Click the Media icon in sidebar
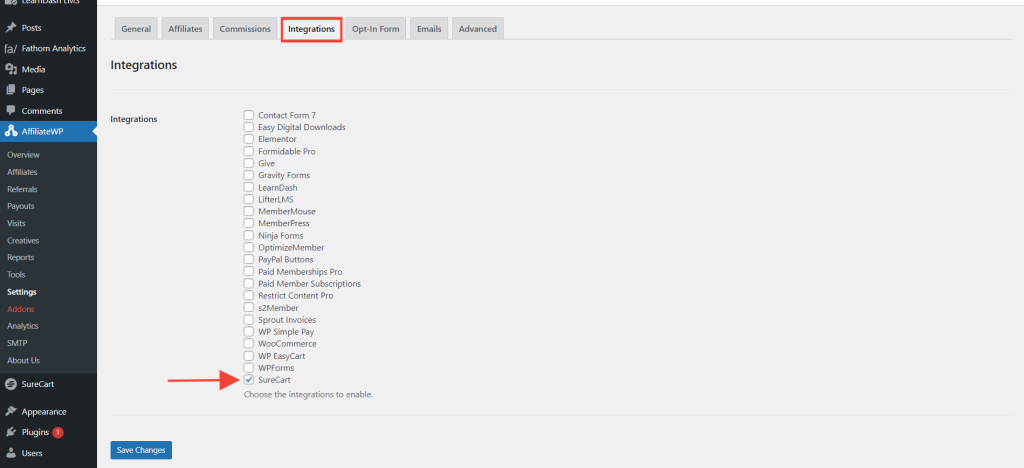 tap(10, 69)
